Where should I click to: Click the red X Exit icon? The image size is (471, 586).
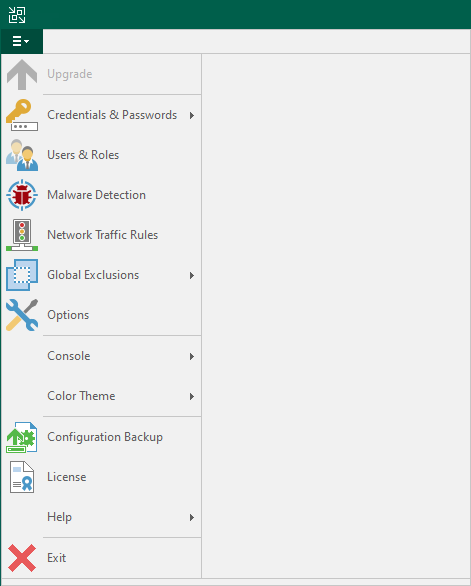click(x=22, y=558)
